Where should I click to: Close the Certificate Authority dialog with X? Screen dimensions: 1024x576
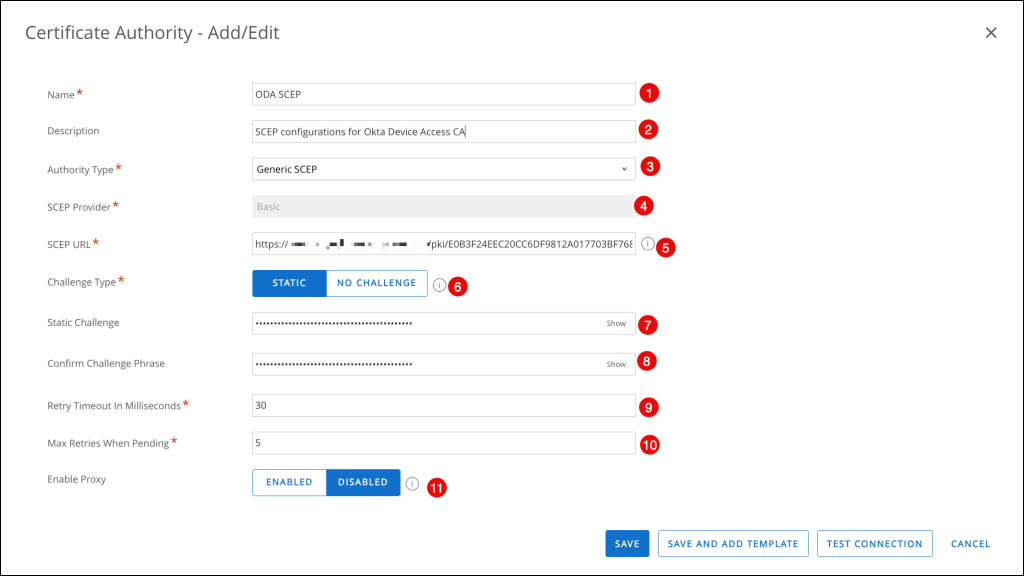(x=990, y=33)
